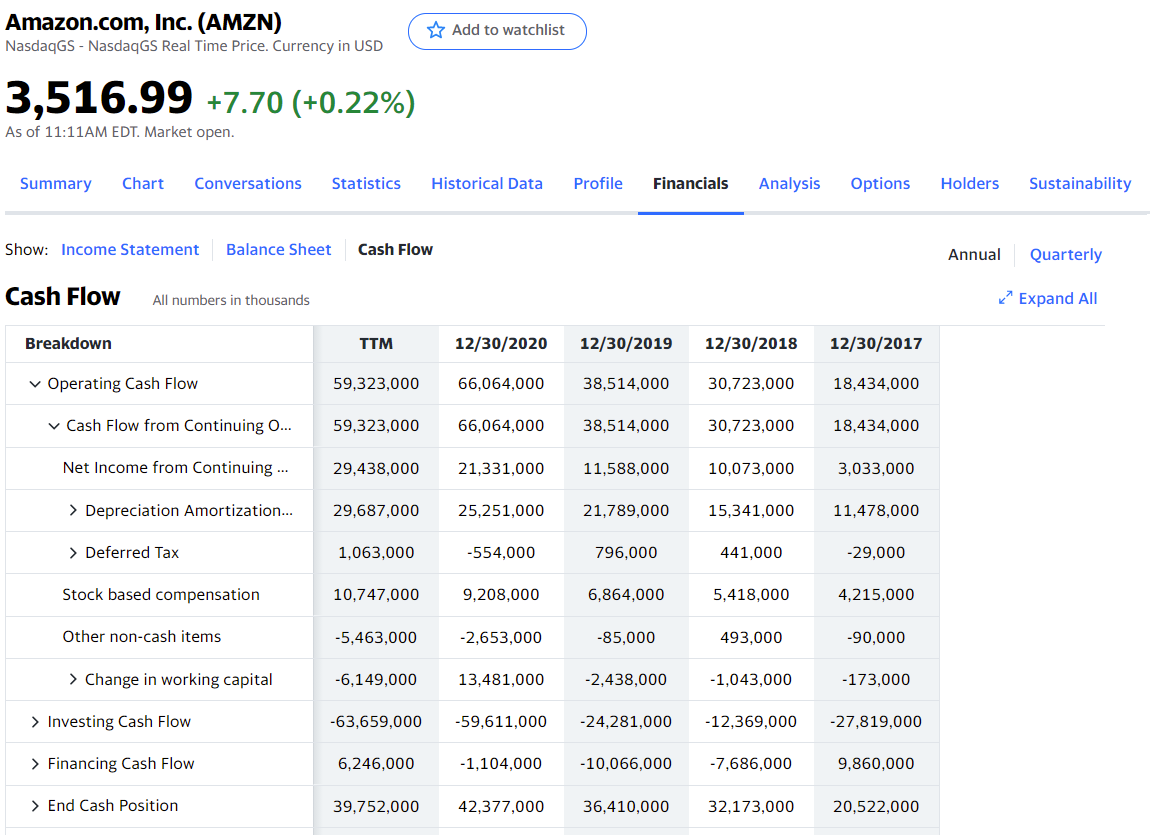Click the star icon in Add to watchlist
Viewport: 1150px width, 835px height.
[x=436, y=30]
